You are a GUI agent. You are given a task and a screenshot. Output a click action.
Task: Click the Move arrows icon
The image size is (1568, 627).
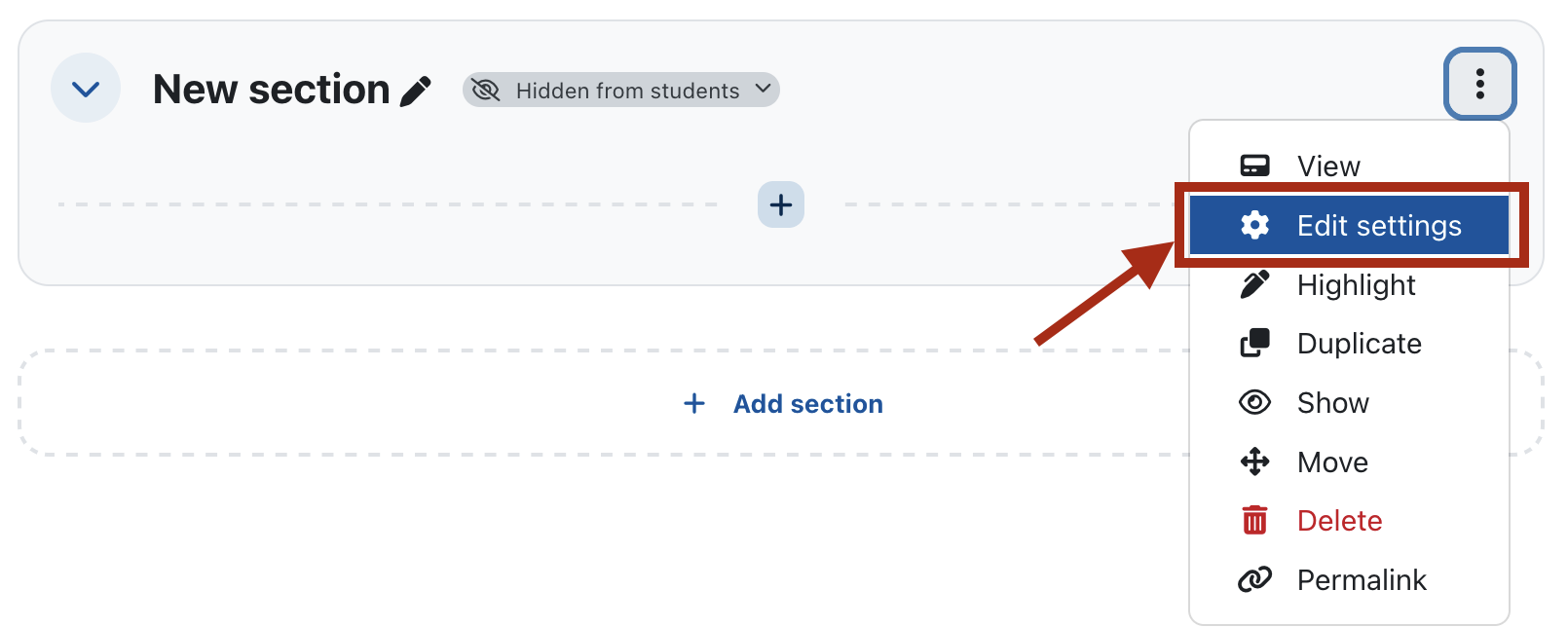point(1254,461)
